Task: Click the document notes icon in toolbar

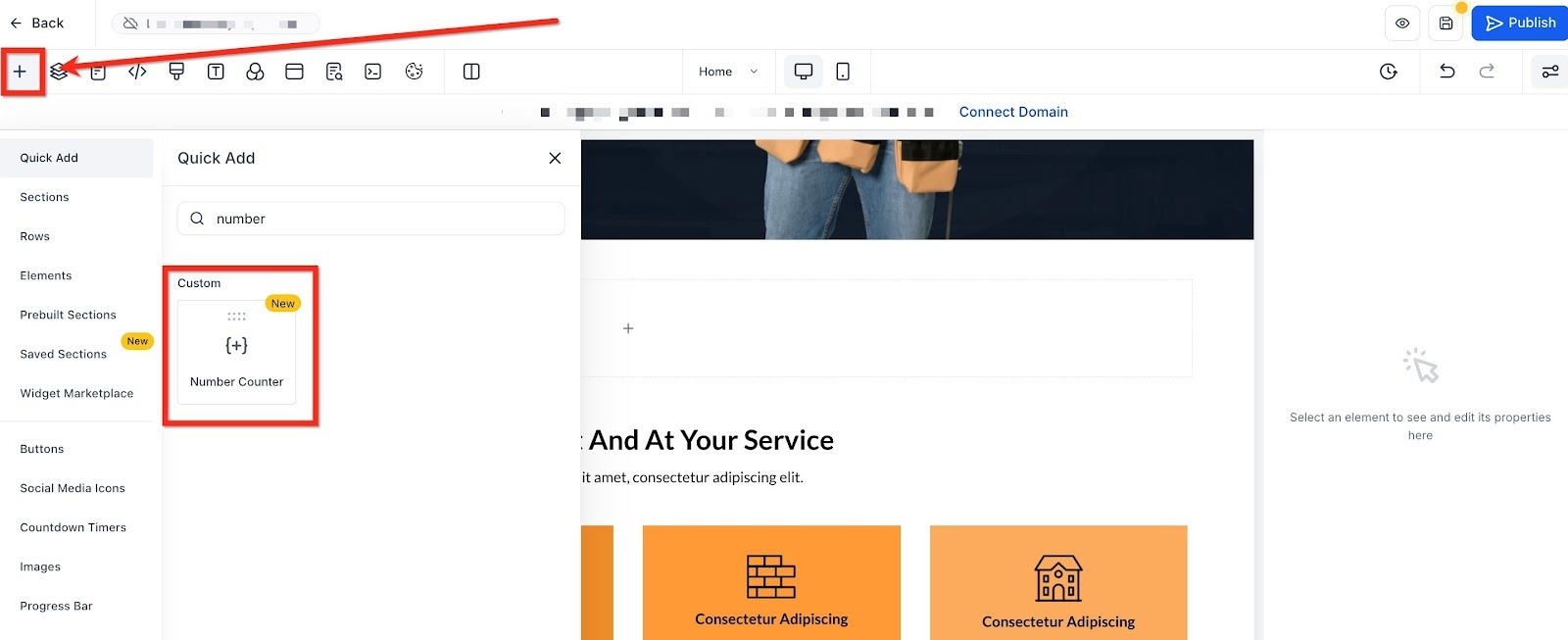Action: tap(98, 72)
